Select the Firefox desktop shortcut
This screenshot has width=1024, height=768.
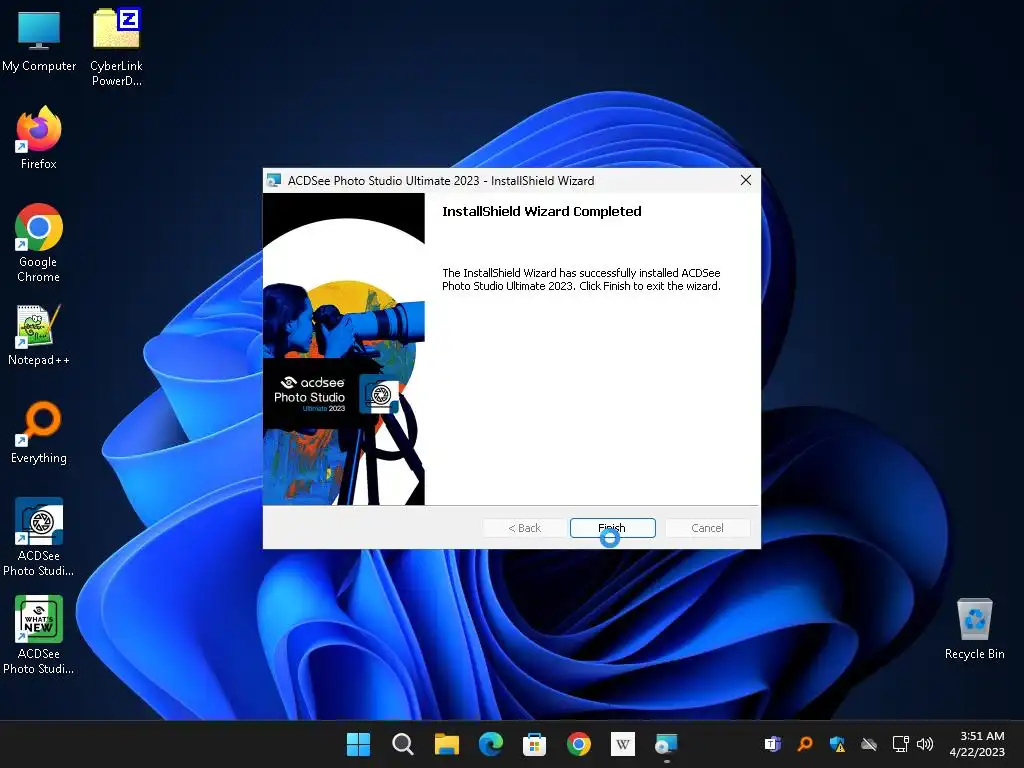pyautogui.click(x=39, y=138)
